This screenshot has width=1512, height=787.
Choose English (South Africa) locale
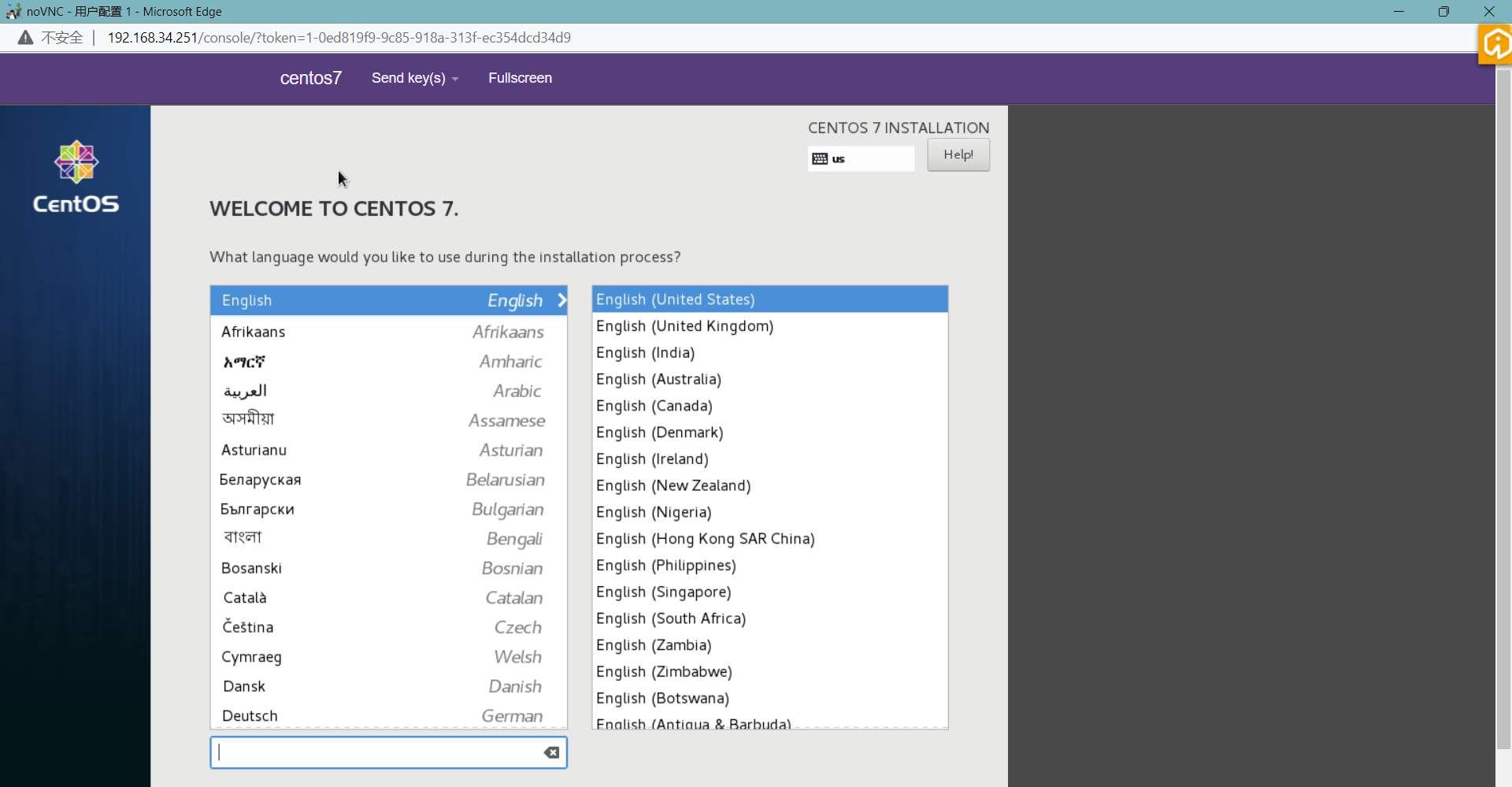click(769, 618)
